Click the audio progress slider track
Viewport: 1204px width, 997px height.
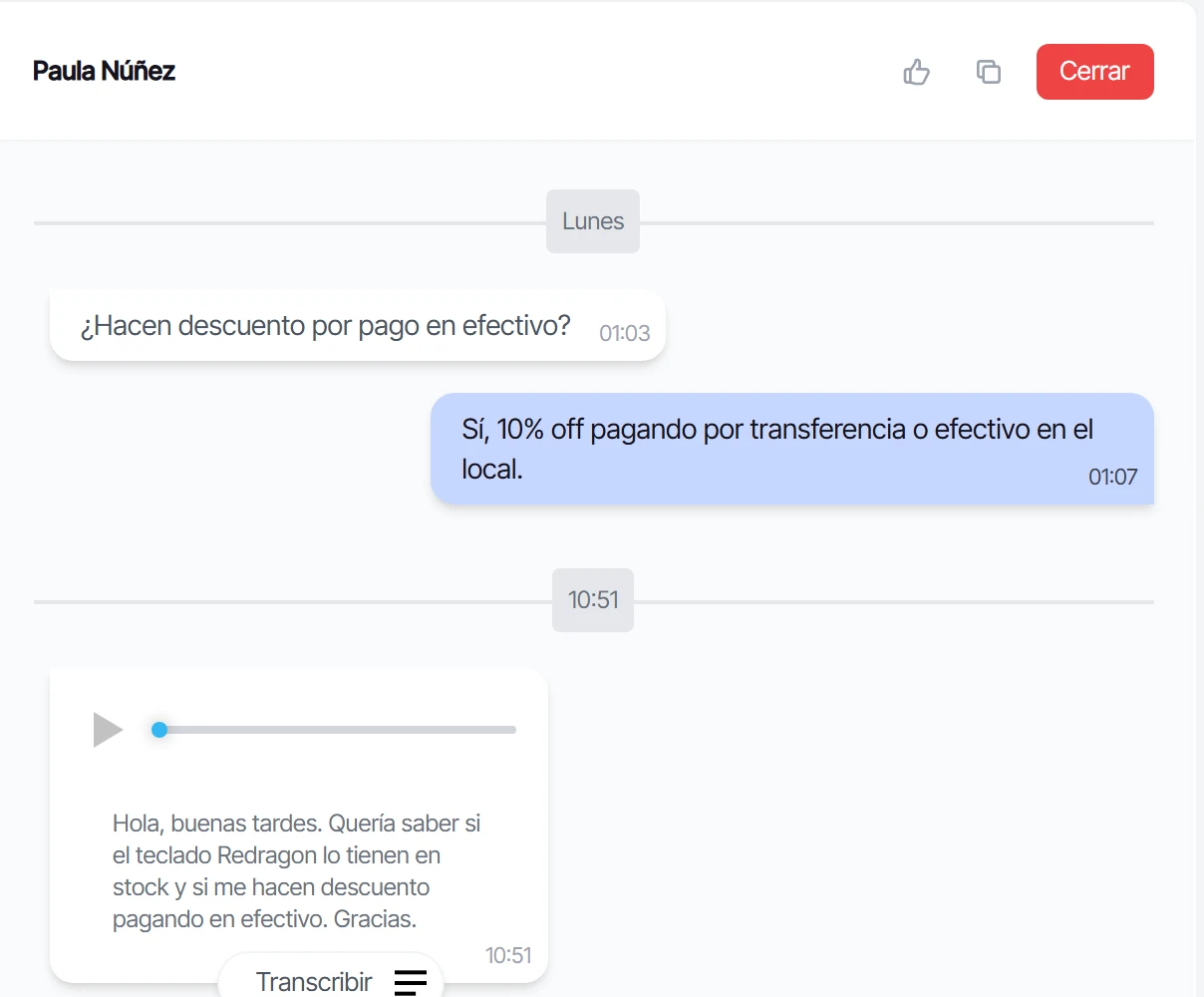tap(334, 730)
